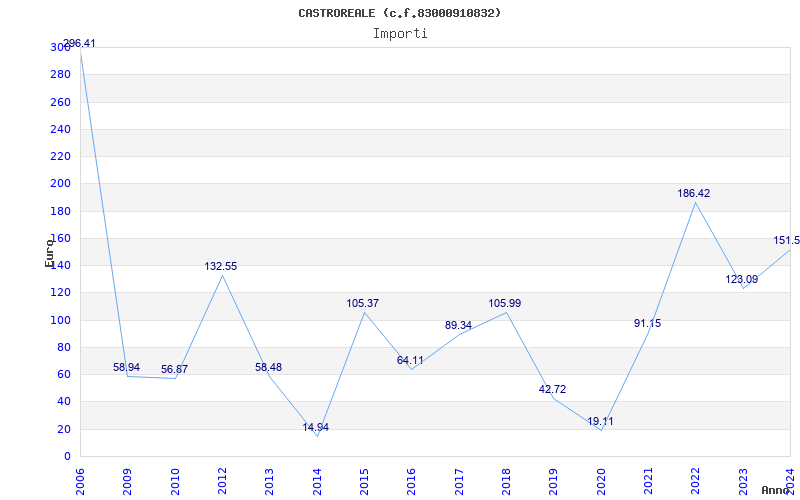The width and height of the screenshot is (800, 500).
Task: Click the 19.11 data label
Action: pyautogui.click(x=601, y=421)
